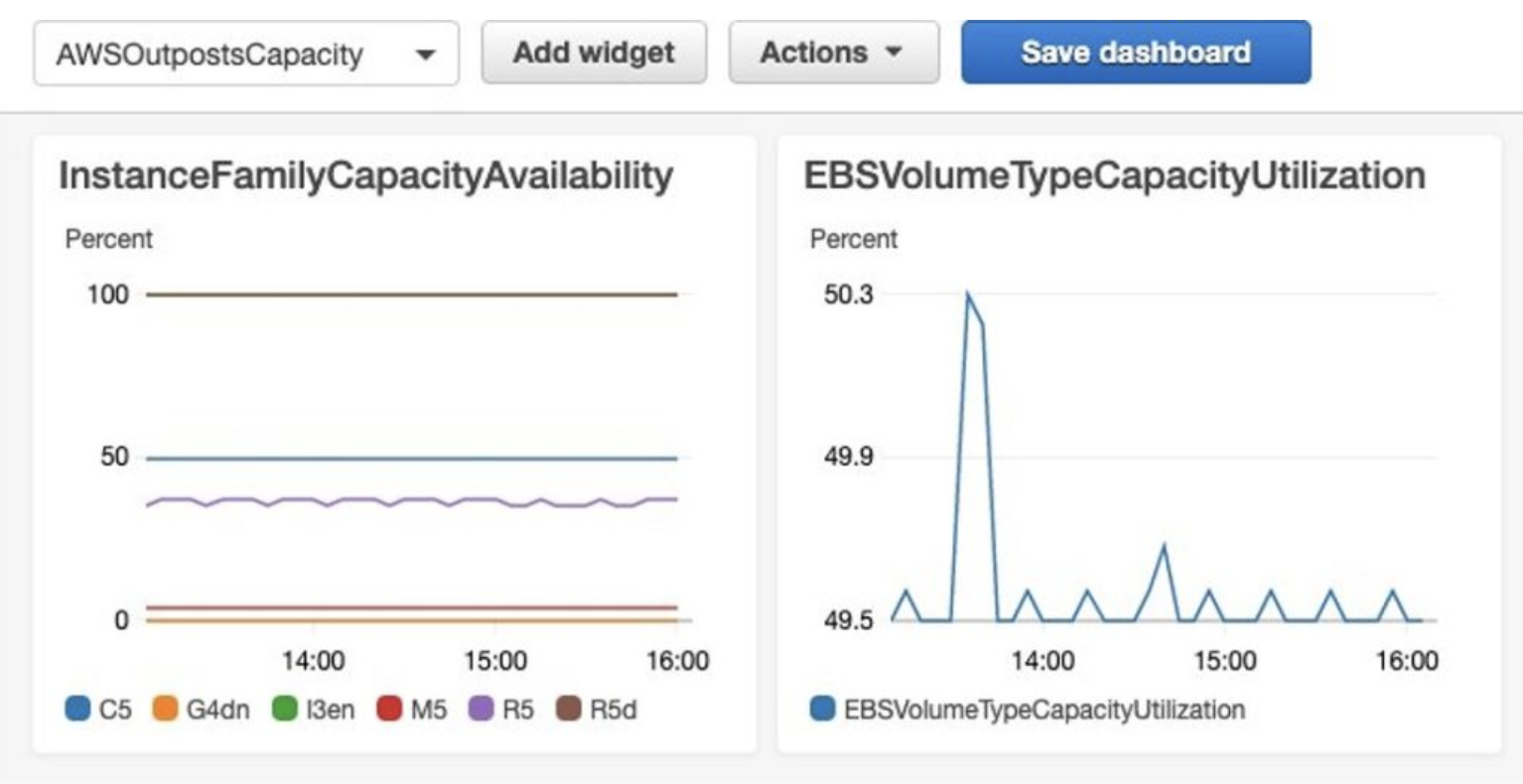Click the red M5 line near zero
1523x784 pixels.
point(411,607)
